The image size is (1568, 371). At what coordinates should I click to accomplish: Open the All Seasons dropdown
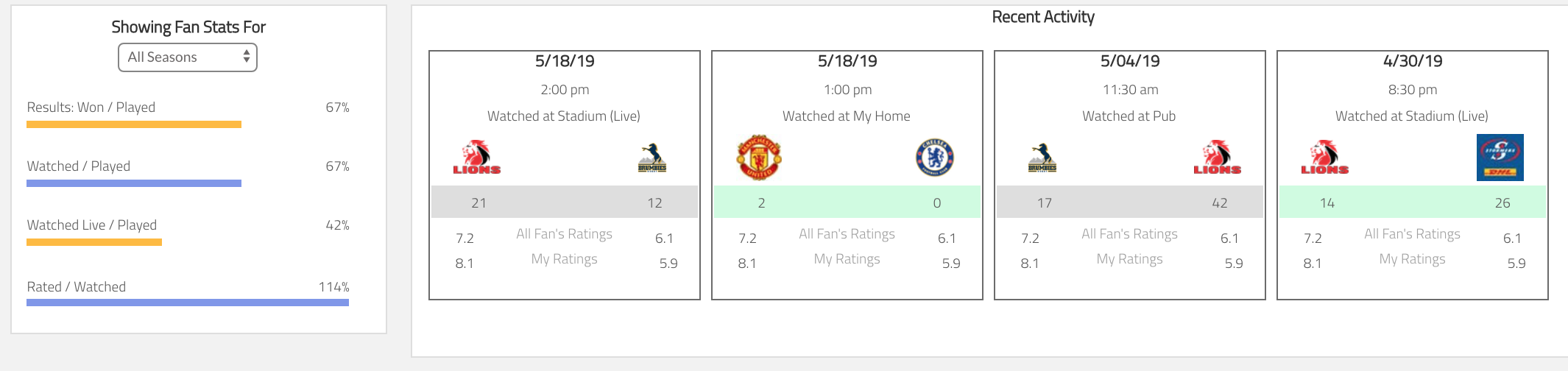pyautogui.click(x=188, y=57)
